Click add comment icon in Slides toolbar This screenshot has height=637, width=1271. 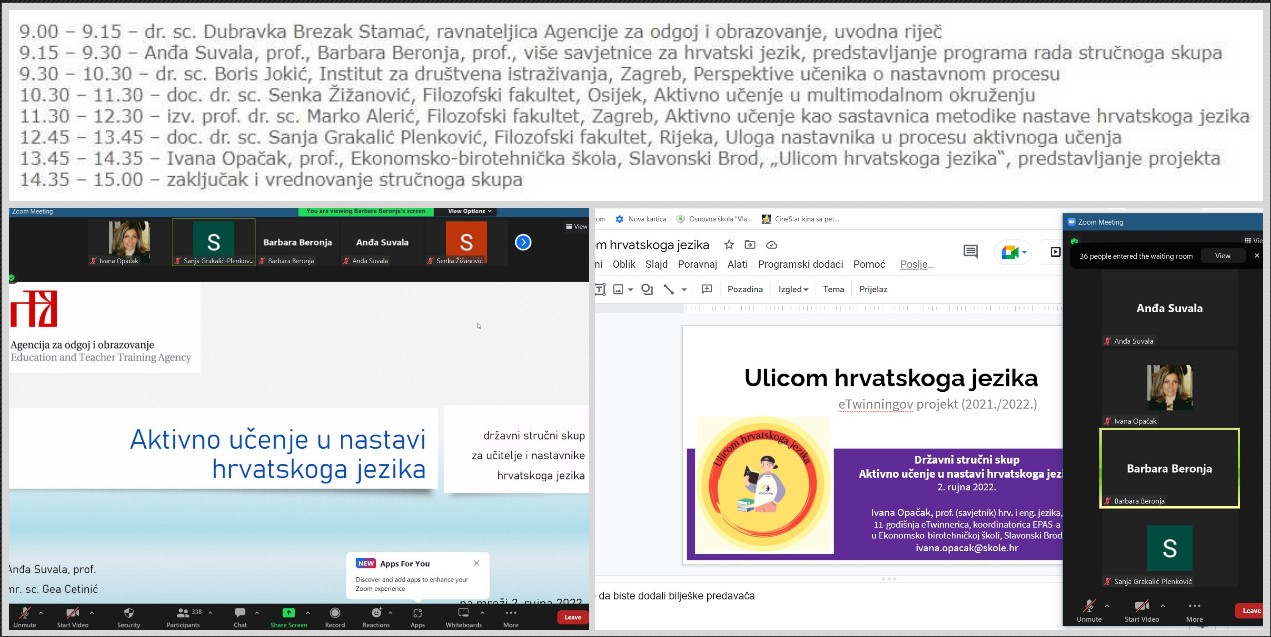(x=707, y=289)
